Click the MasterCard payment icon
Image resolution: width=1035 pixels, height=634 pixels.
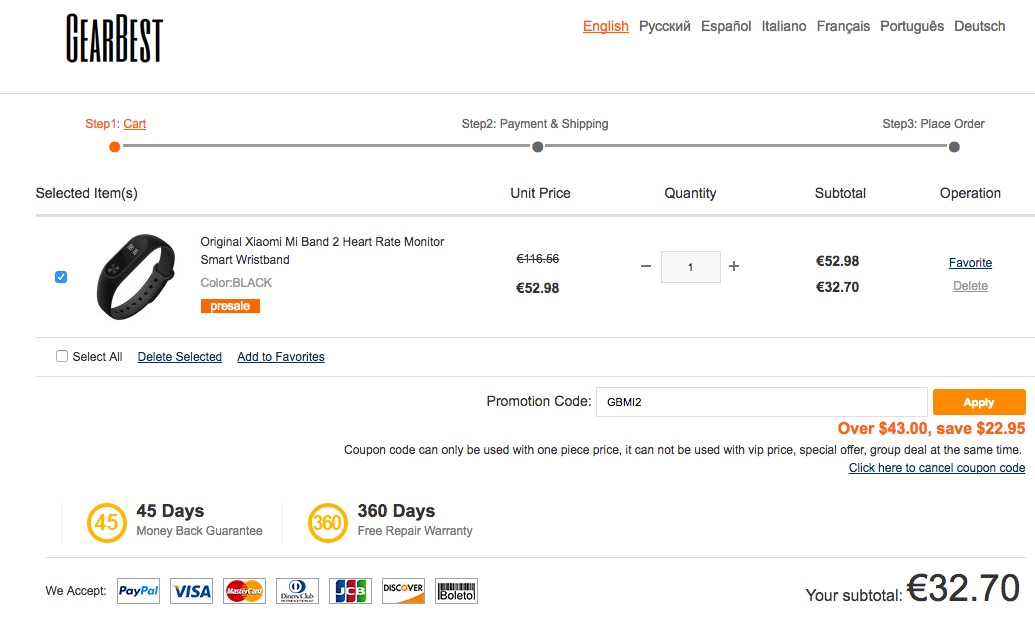click(244, 591)
